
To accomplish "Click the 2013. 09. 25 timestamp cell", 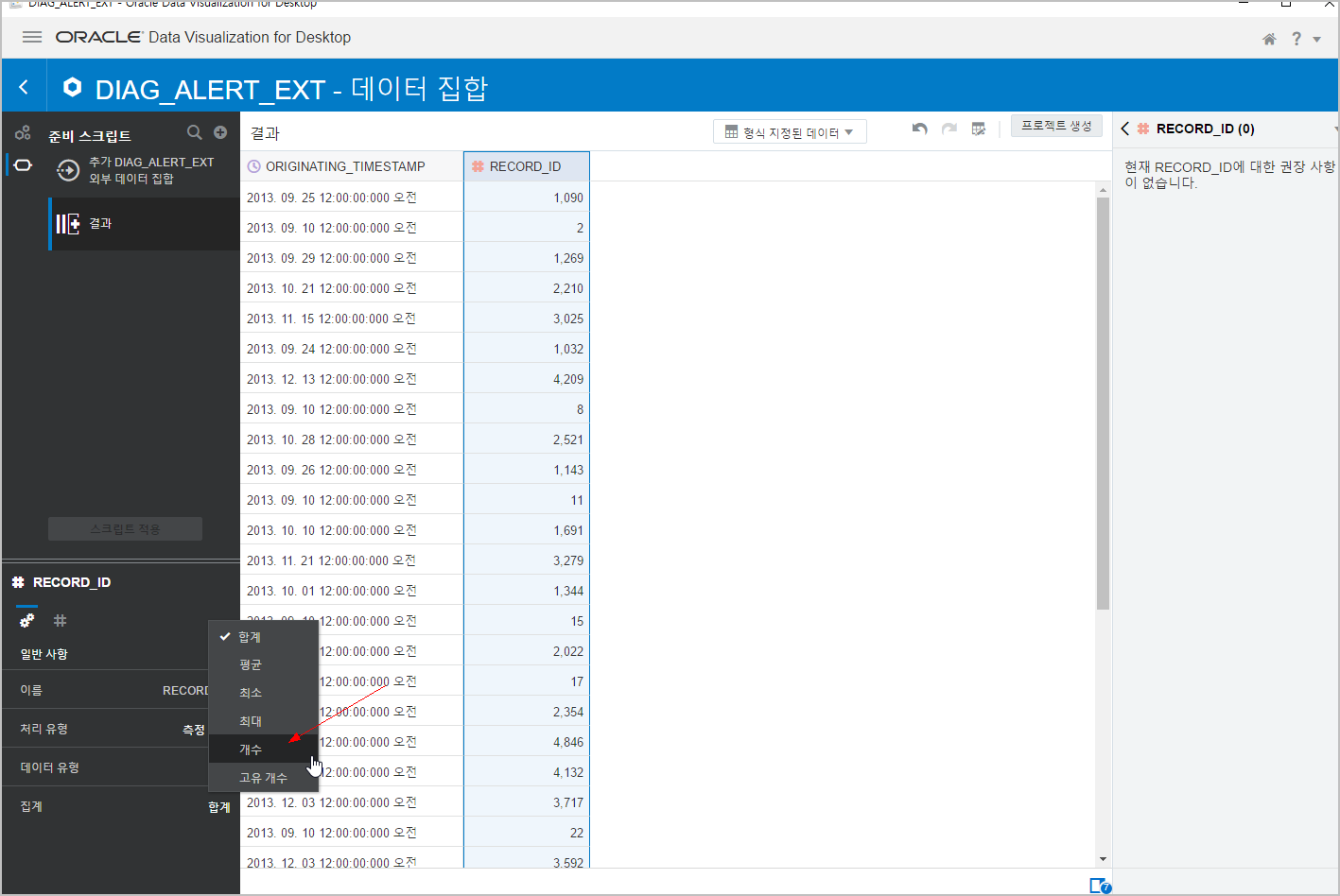I will (x=352, y=198).
